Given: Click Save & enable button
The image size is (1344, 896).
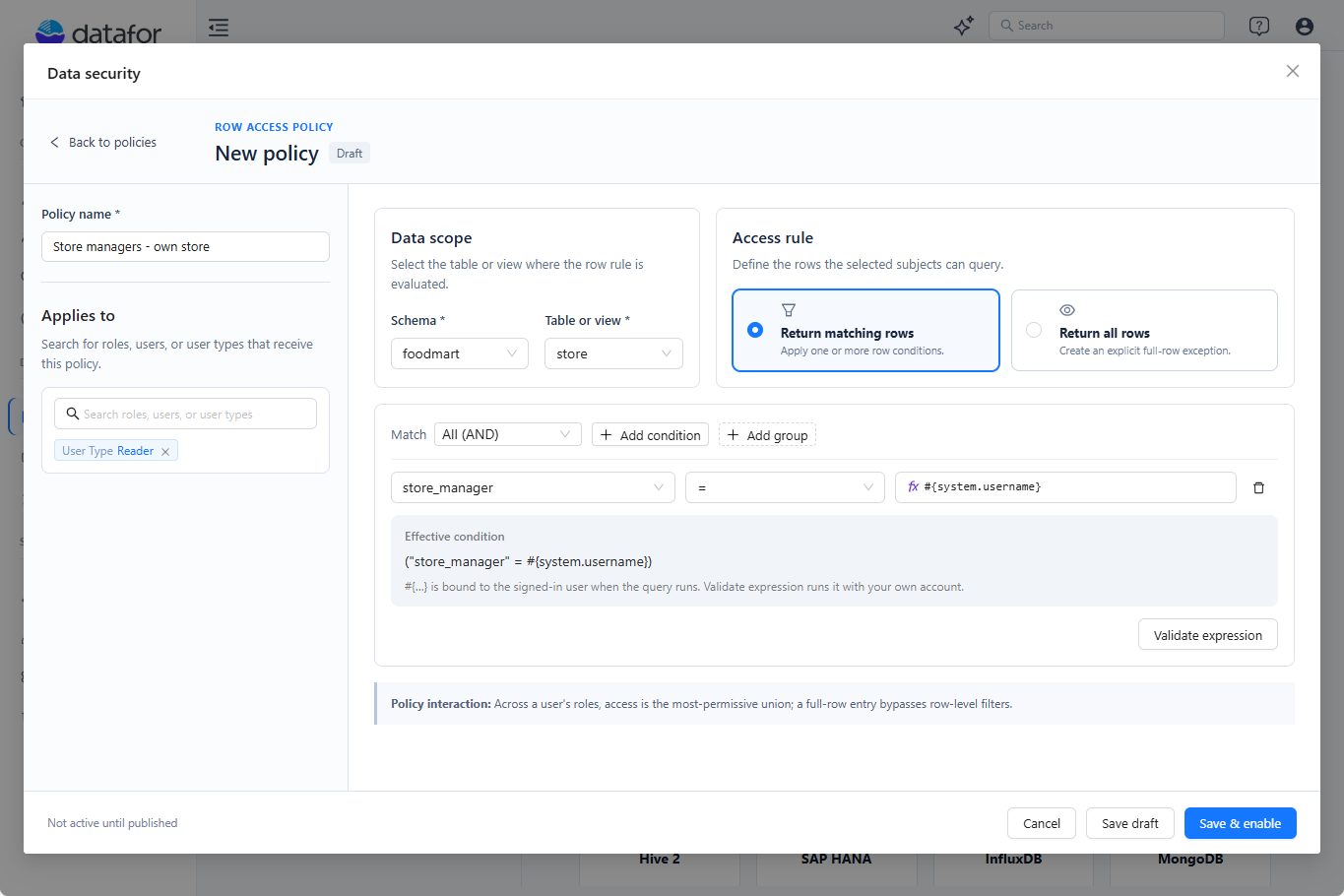Looking at the screenshot, I should [x=1241, y=823].
